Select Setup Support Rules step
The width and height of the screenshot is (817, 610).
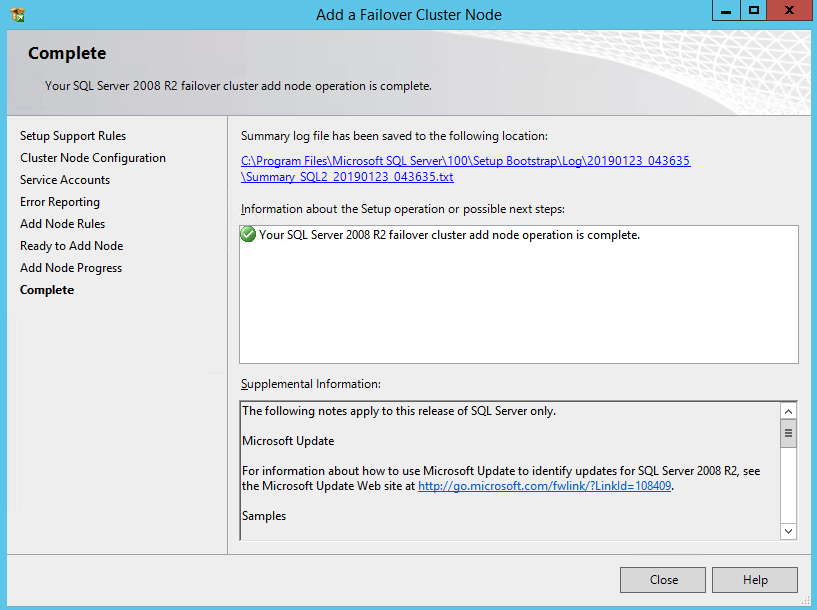pos(73,136)
